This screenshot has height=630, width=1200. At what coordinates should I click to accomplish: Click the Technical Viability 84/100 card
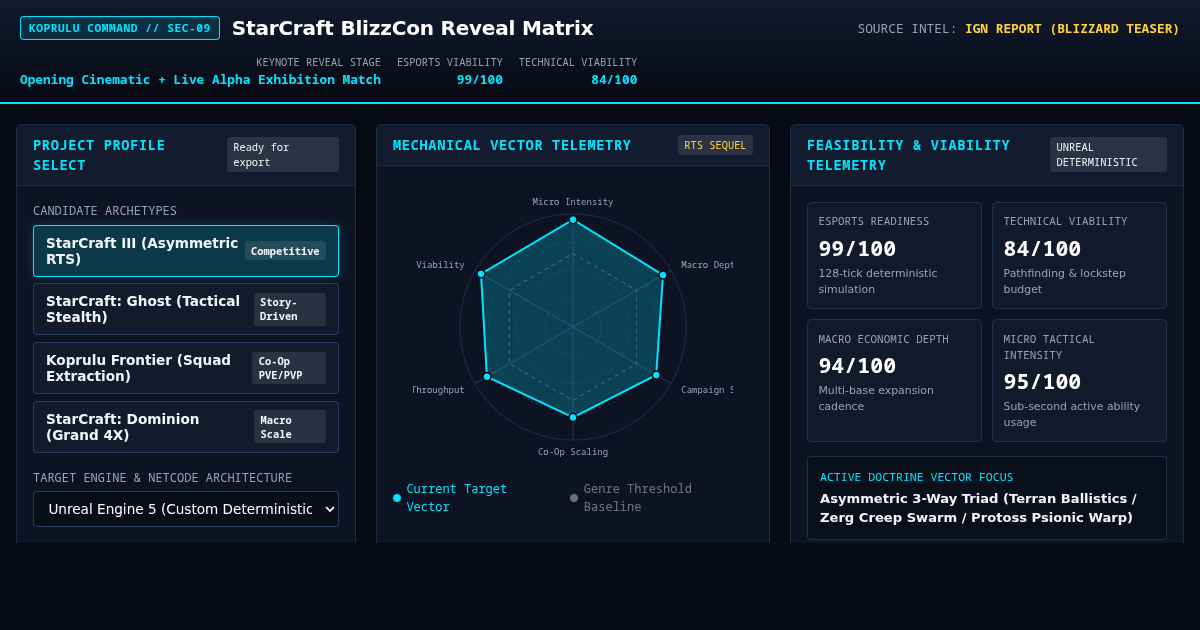tap(1079, 256)
